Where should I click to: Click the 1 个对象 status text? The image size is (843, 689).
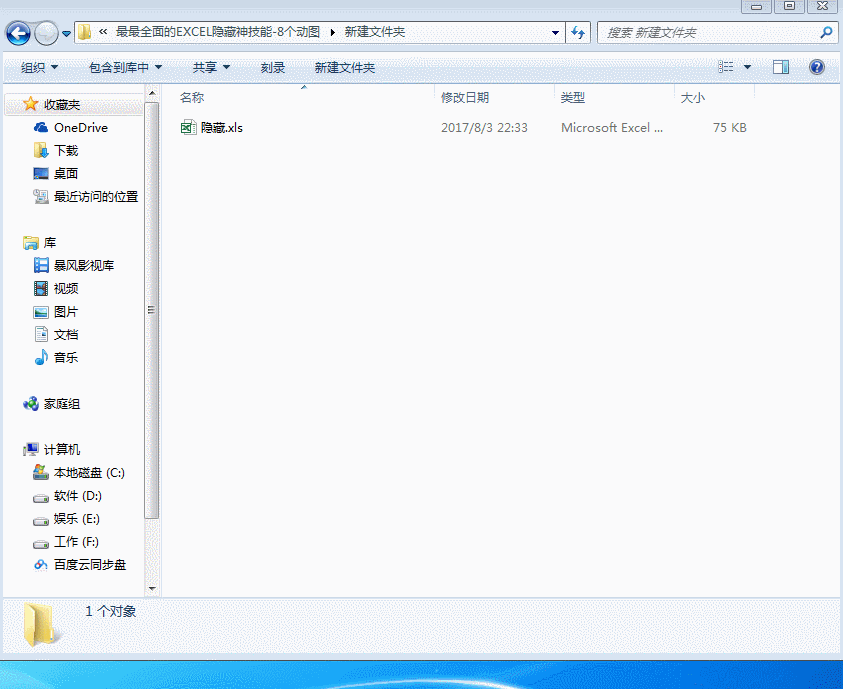110,612
